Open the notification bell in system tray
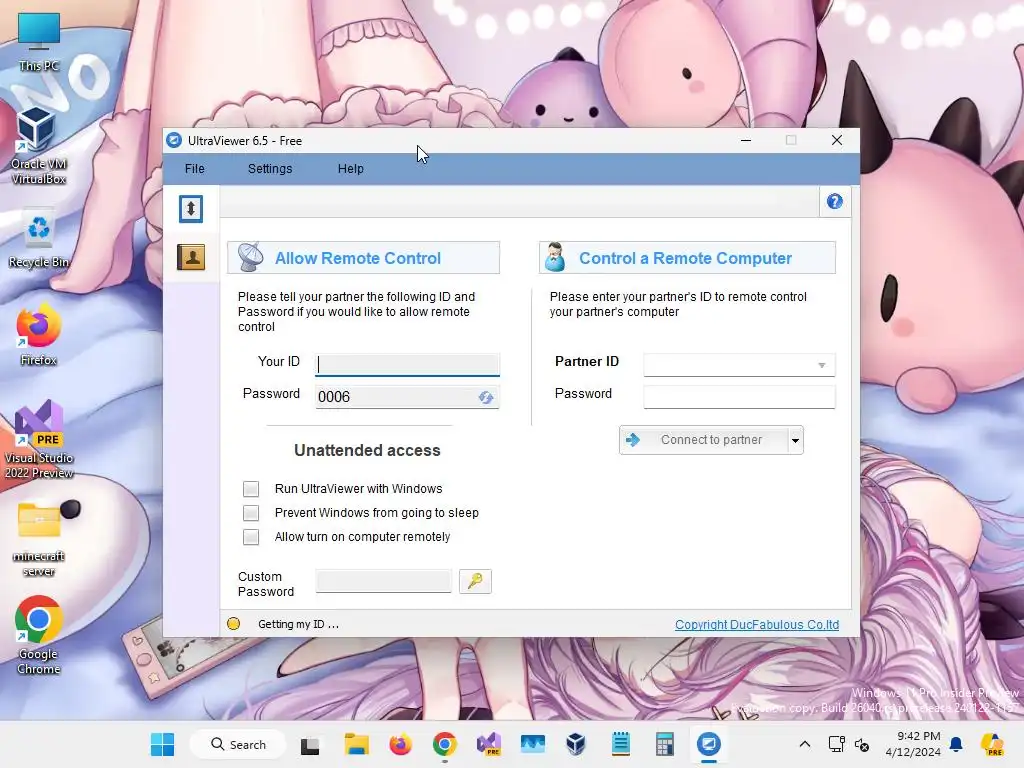This screenshot has height=768, width=1024. click(956, 744)
